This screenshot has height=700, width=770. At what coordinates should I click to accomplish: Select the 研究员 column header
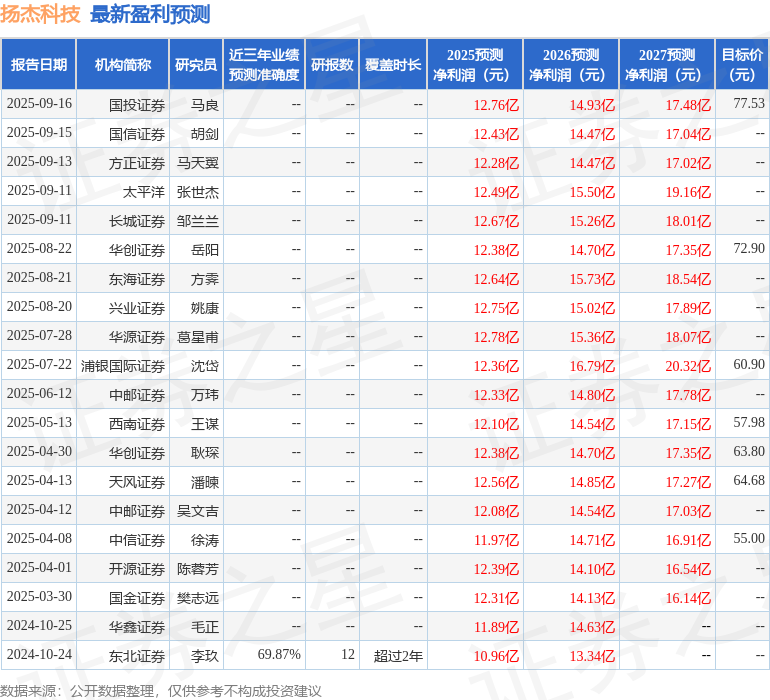195,65
